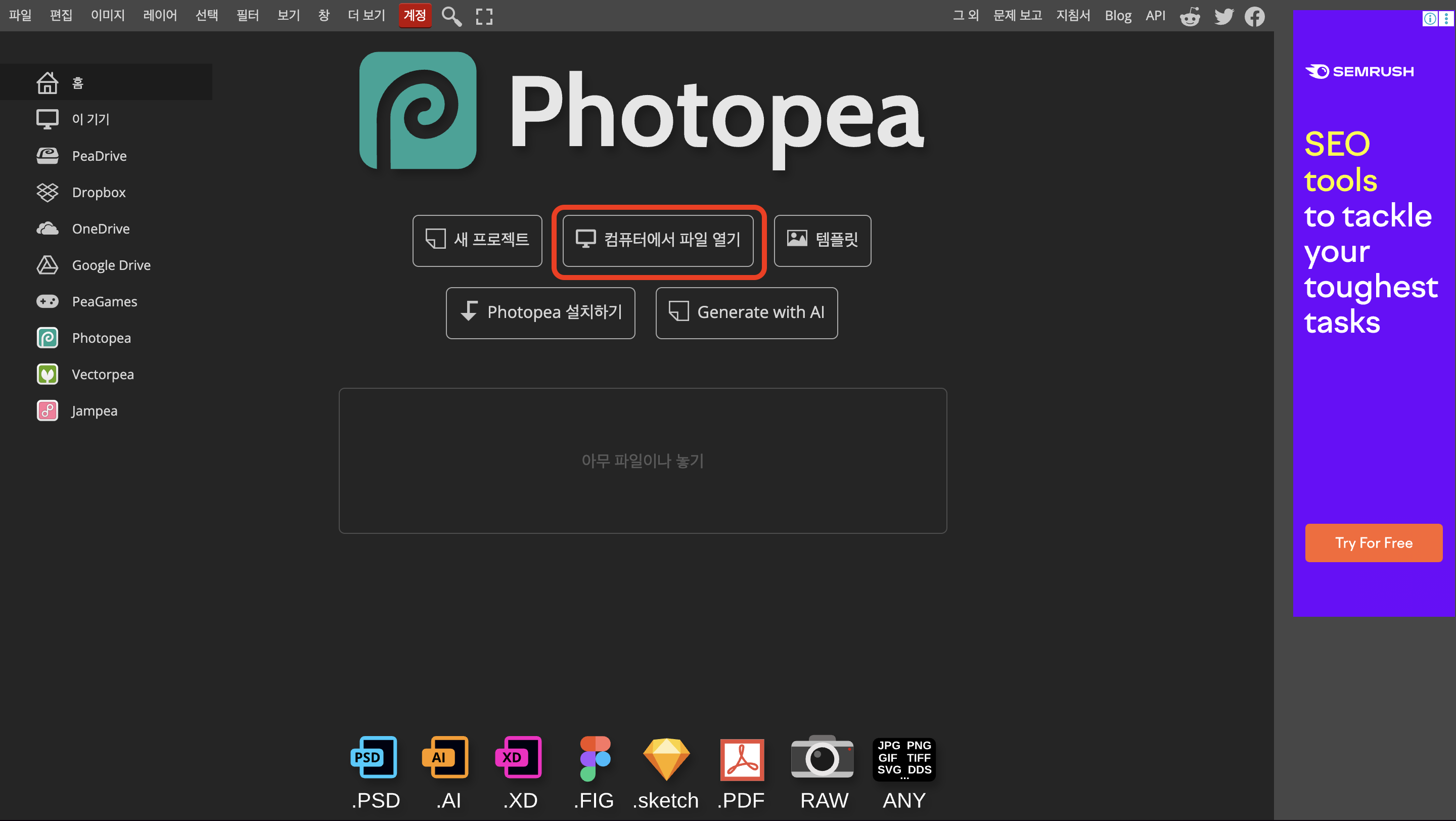Click Try For Free on the Semrush ad

[1374, 542]
